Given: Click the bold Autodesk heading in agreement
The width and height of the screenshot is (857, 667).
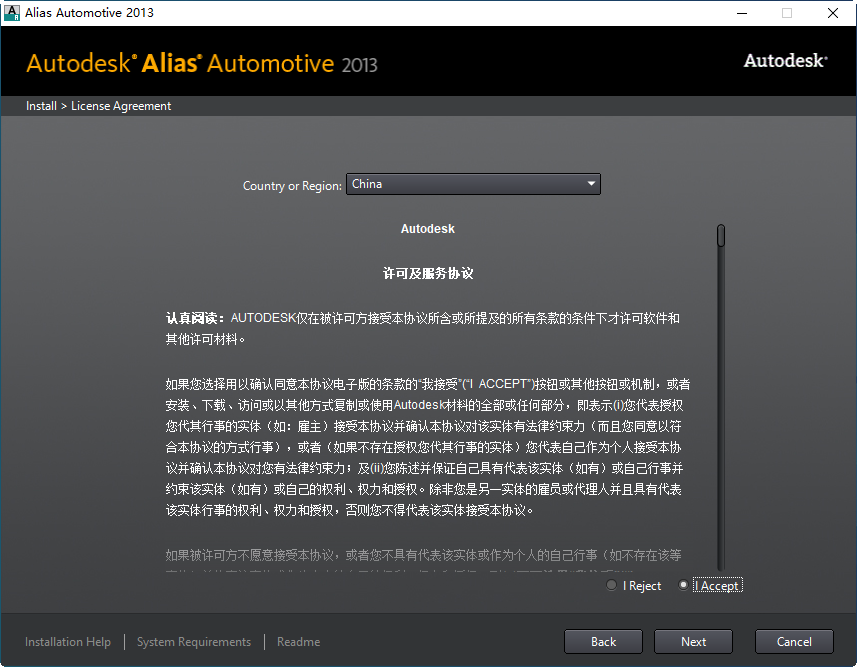Looking at the screenshot, I should click(x=427, y=229).
